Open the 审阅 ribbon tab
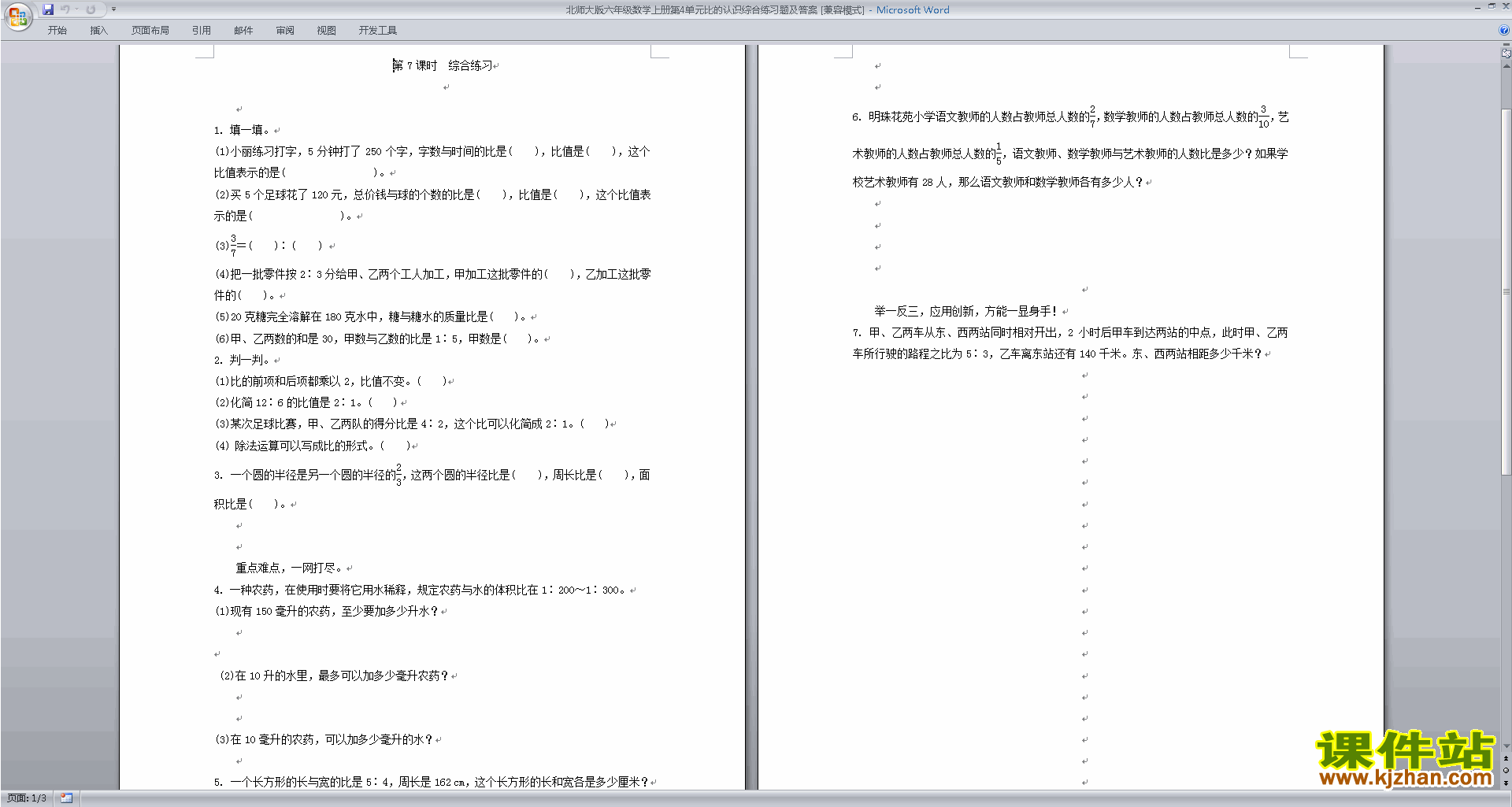The height and width of the screenshot is (807, 1512). pyautogui.click(x=285, y=31)
